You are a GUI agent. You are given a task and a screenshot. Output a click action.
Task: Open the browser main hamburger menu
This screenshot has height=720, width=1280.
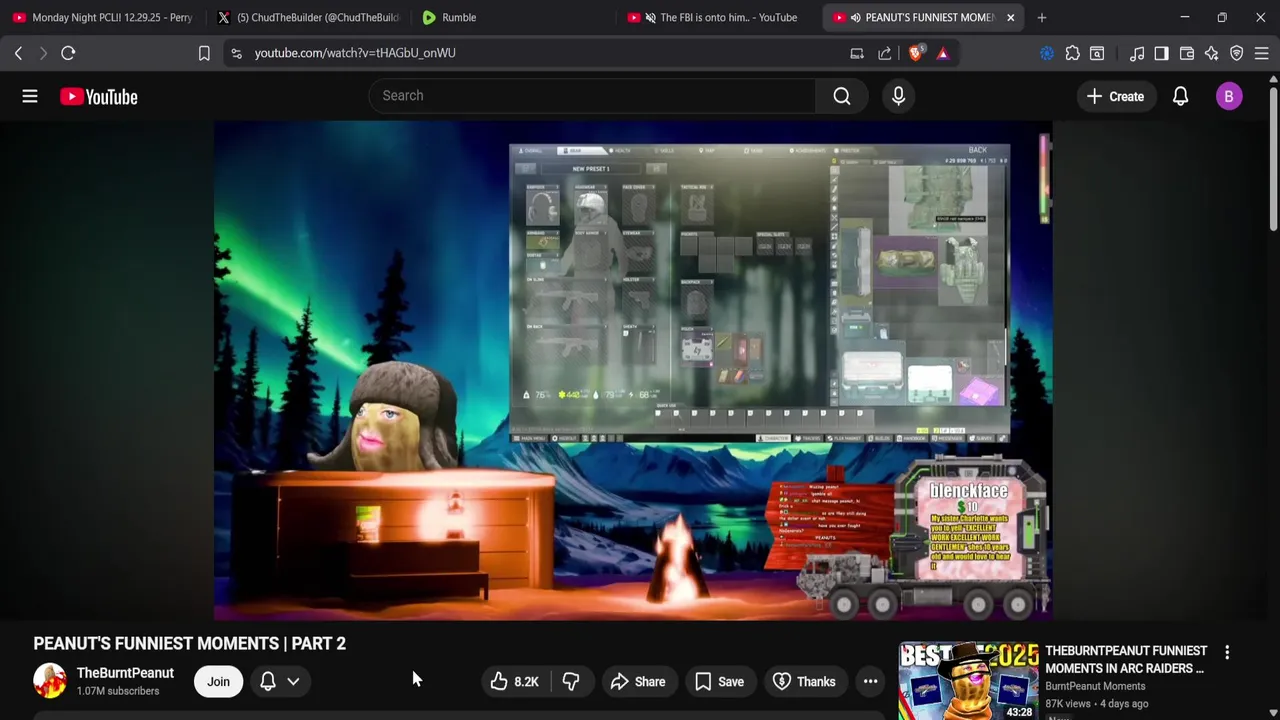coord(1262,53)
